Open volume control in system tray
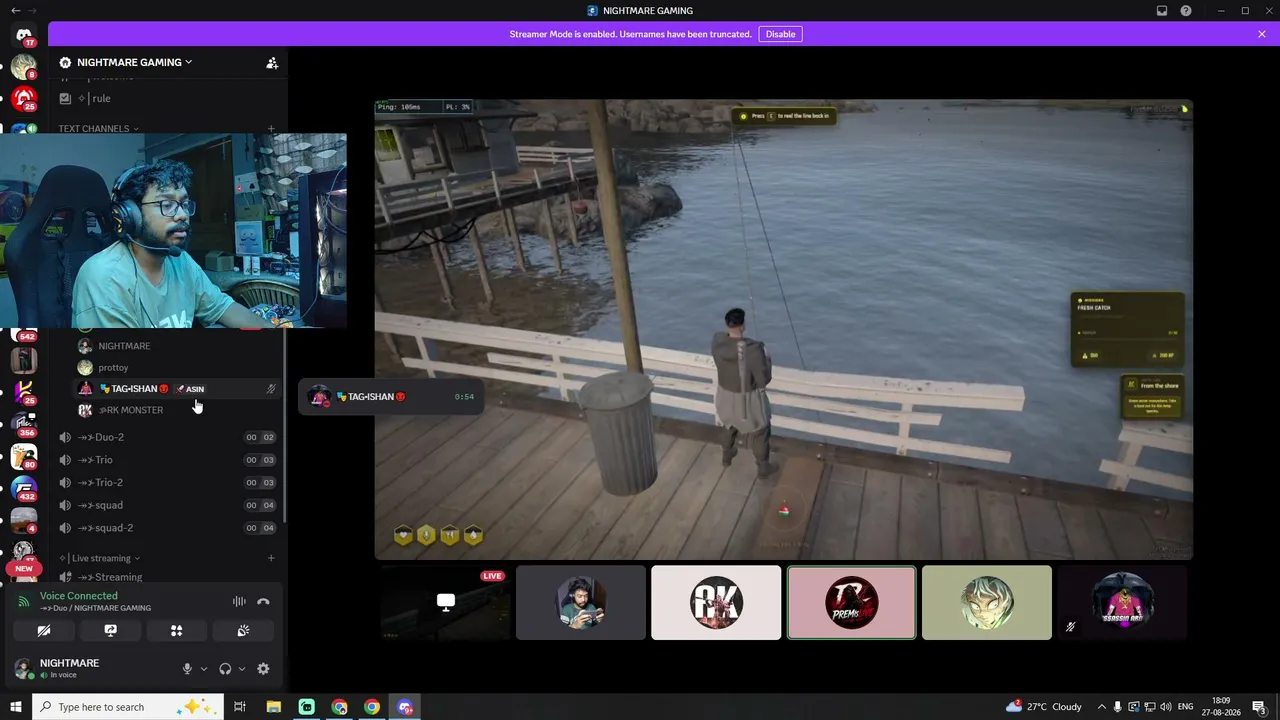 tap(1166, 707)
